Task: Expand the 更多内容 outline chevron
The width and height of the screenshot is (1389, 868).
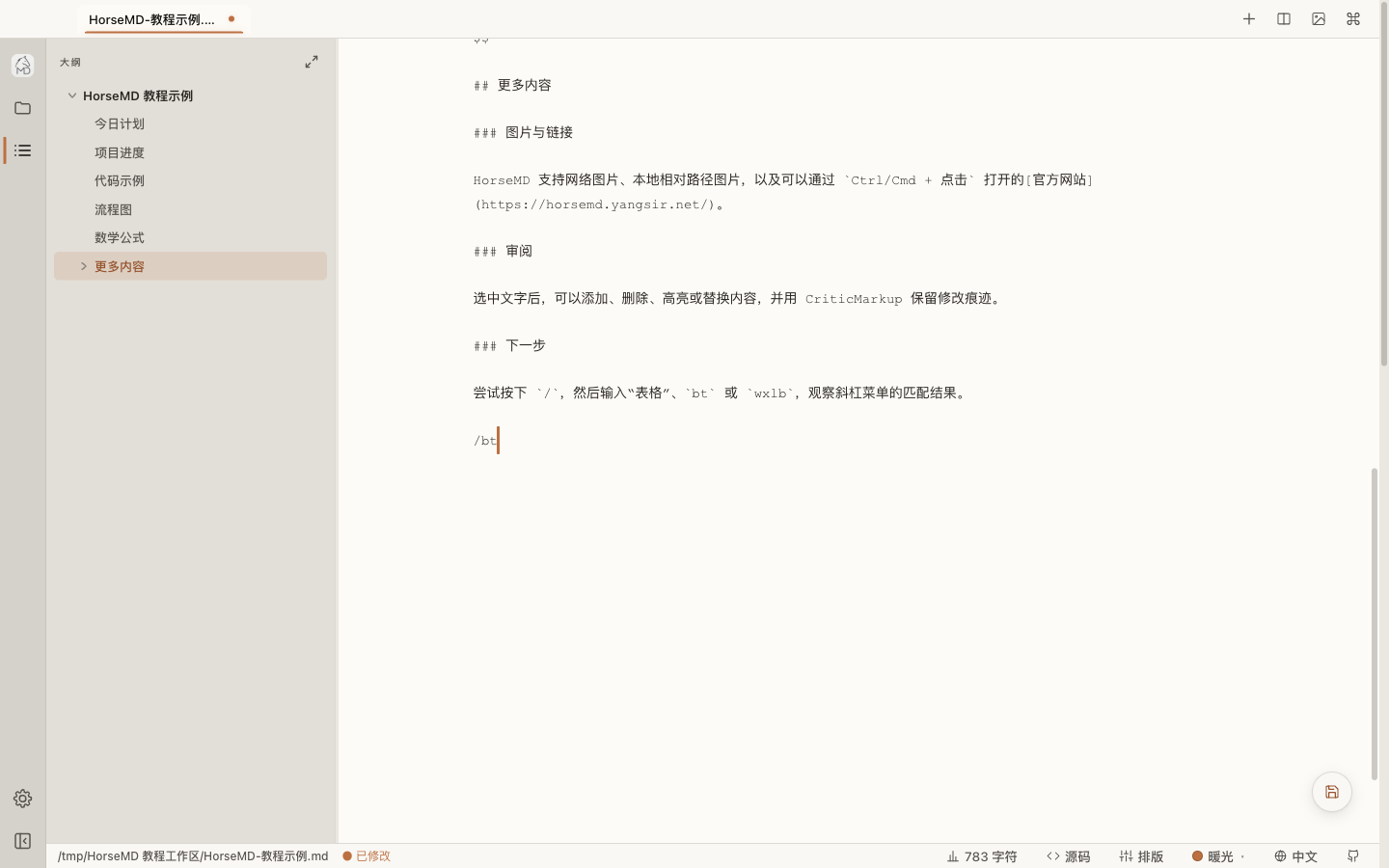Action: pyautogui.click(x=84, y=266)
